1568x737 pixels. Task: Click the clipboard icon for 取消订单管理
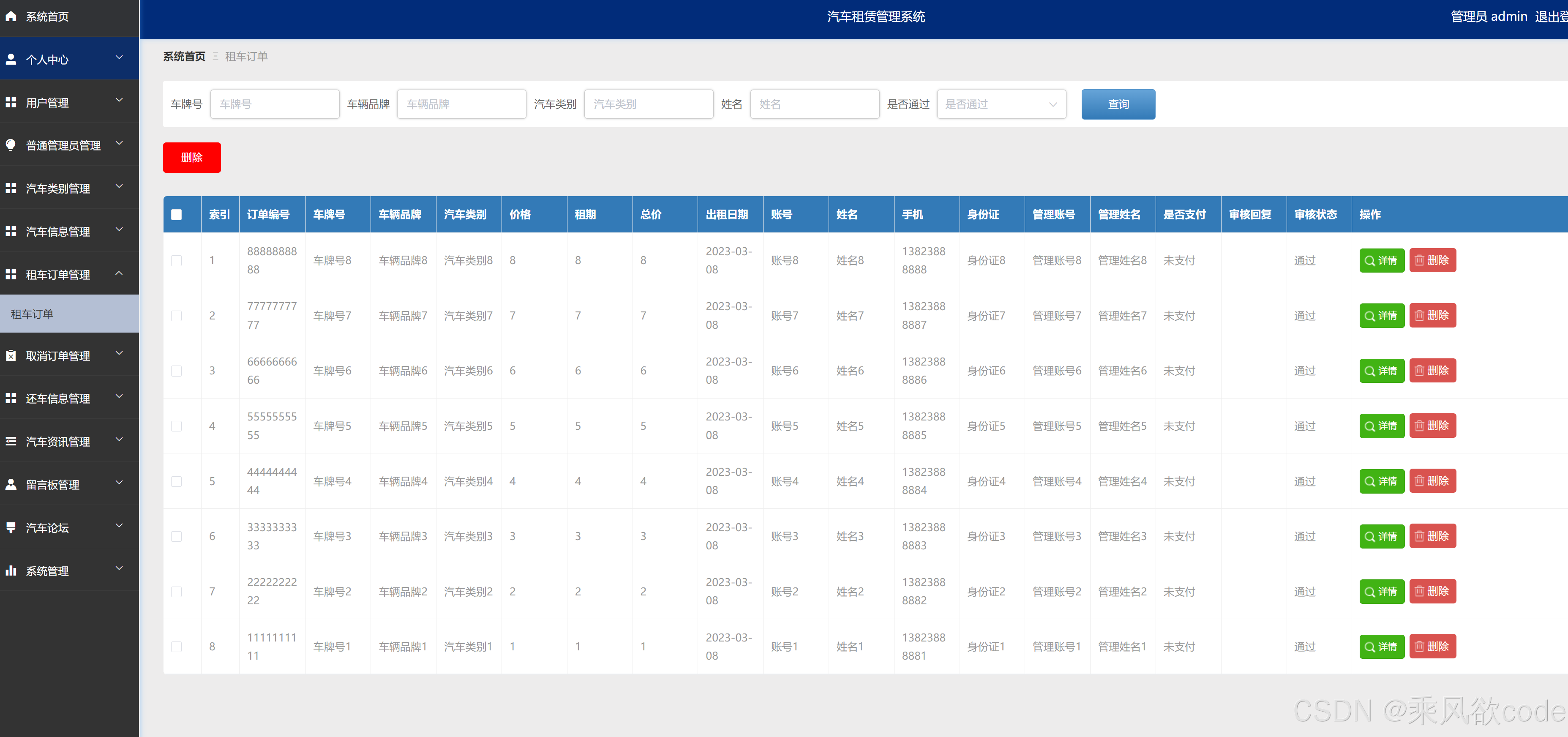(x=11, y=355)
